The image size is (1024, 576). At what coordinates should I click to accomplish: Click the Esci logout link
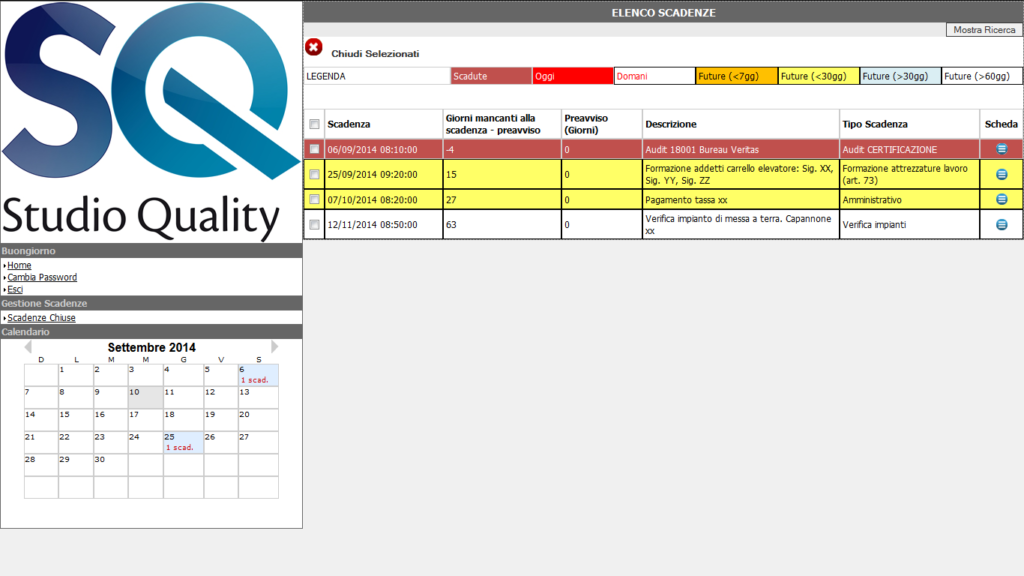14,289
